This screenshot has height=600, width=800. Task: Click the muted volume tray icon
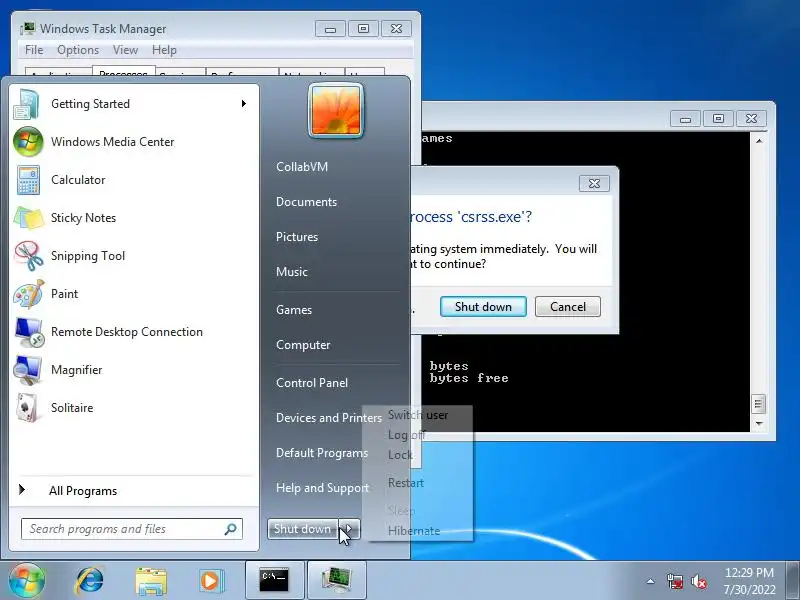699,581
